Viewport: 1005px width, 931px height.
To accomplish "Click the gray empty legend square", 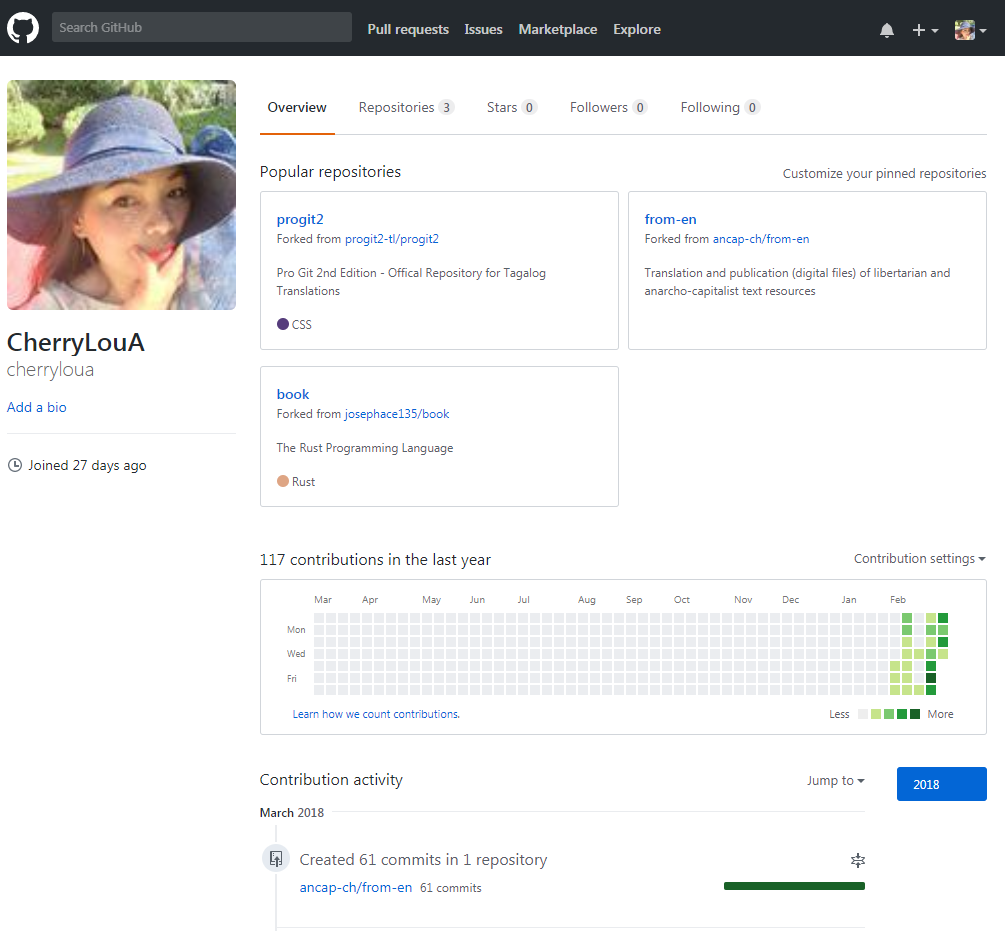I will point(863,714).
